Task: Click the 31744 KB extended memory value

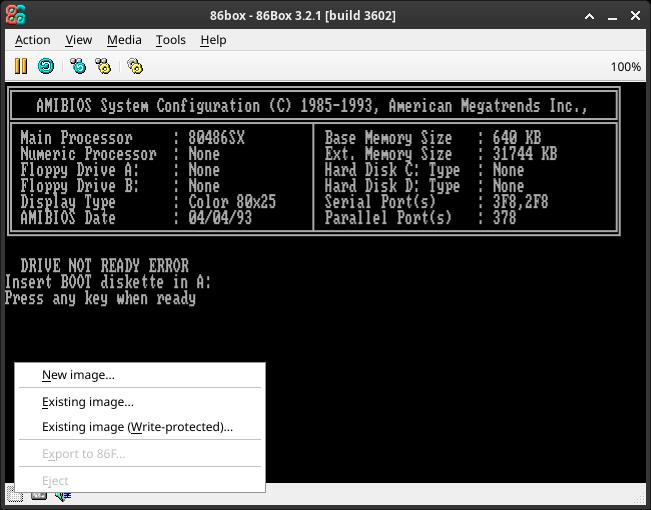Action: click(525, 154)
